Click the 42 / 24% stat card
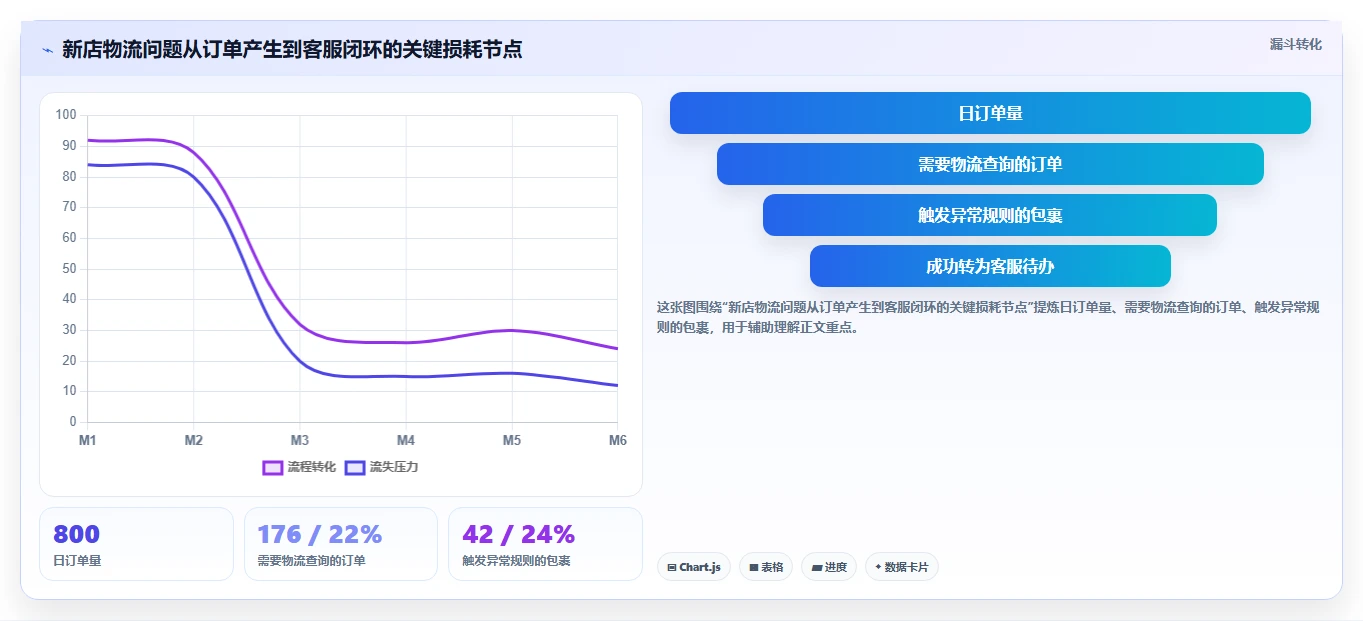1363x621 pixels. coord(545,544)
